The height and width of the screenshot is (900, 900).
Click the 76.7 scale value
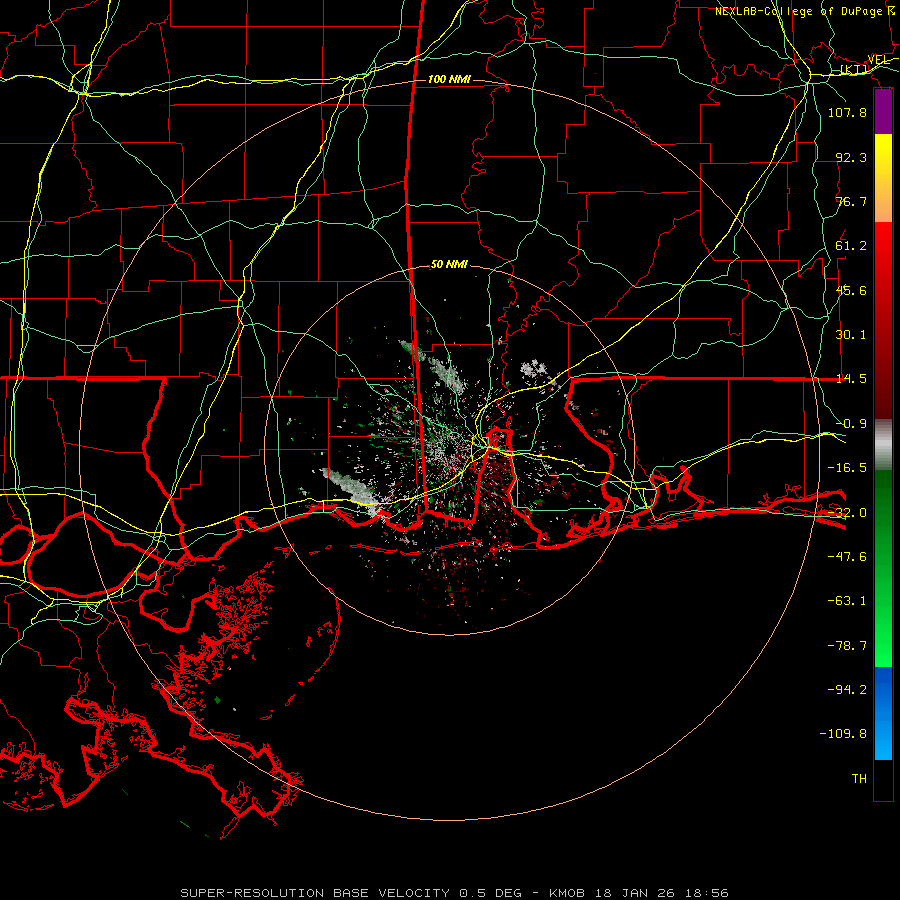tap(851, 201)
